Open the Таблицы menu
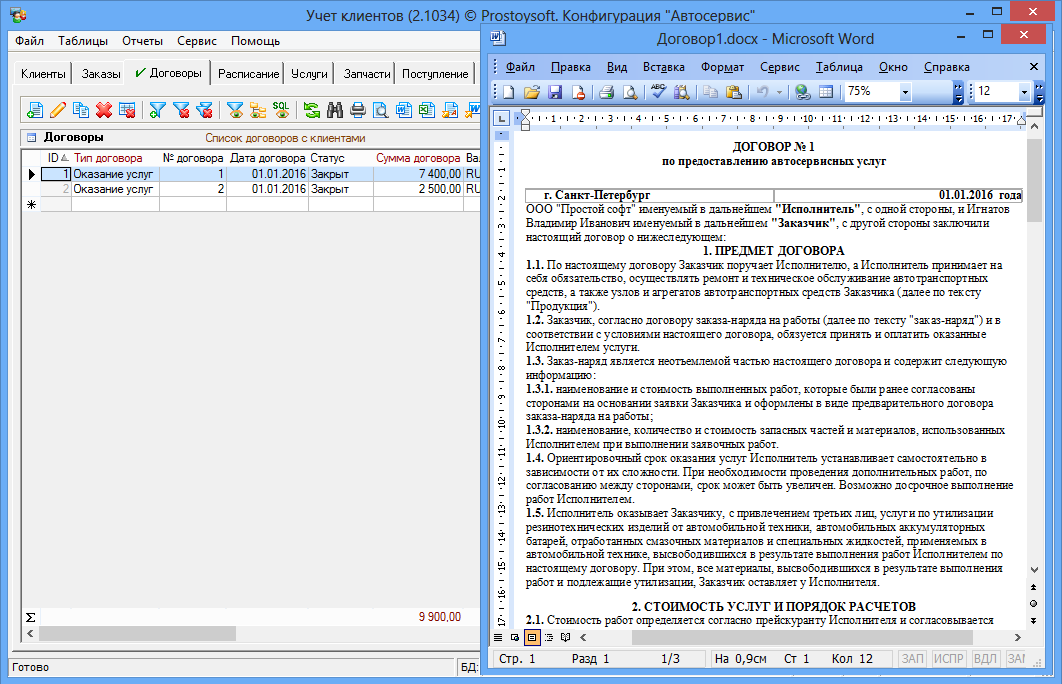 [83, 41]
